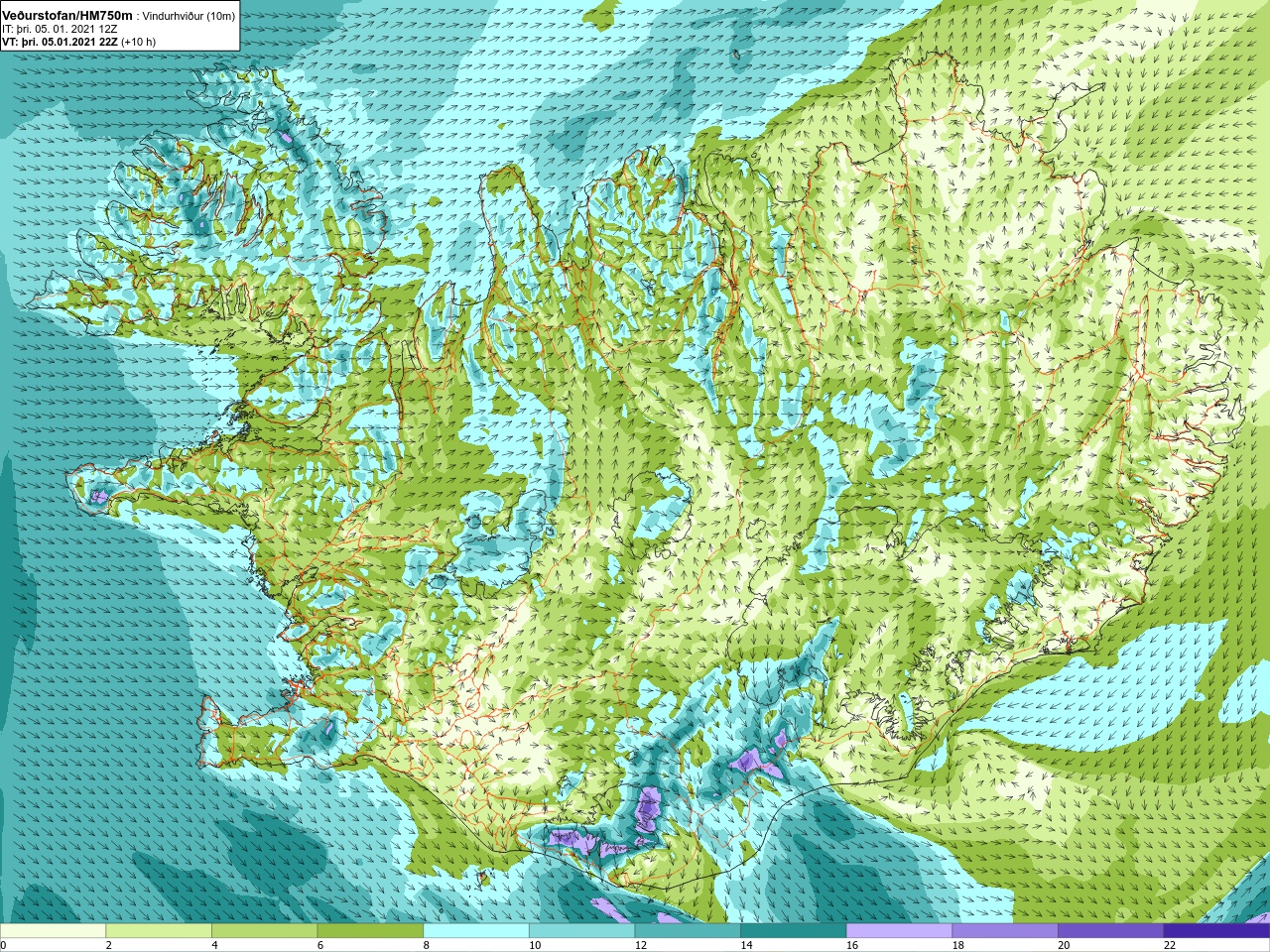Select the light turquoise 10–12 legend swatch
The height and width of the screenshot is (952, 1270).
581,931
